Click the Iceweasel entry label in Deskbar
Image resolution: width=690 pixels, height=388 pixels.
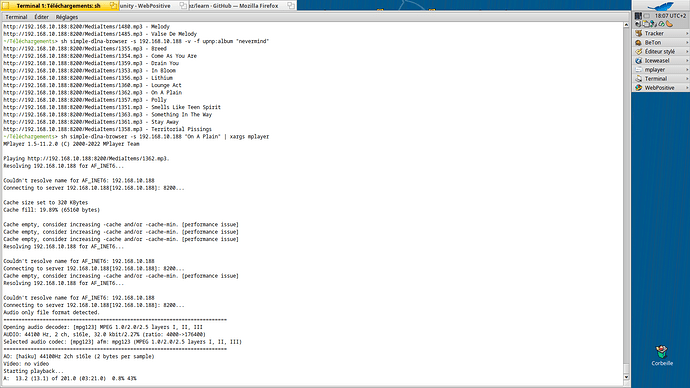click(657, 61)
